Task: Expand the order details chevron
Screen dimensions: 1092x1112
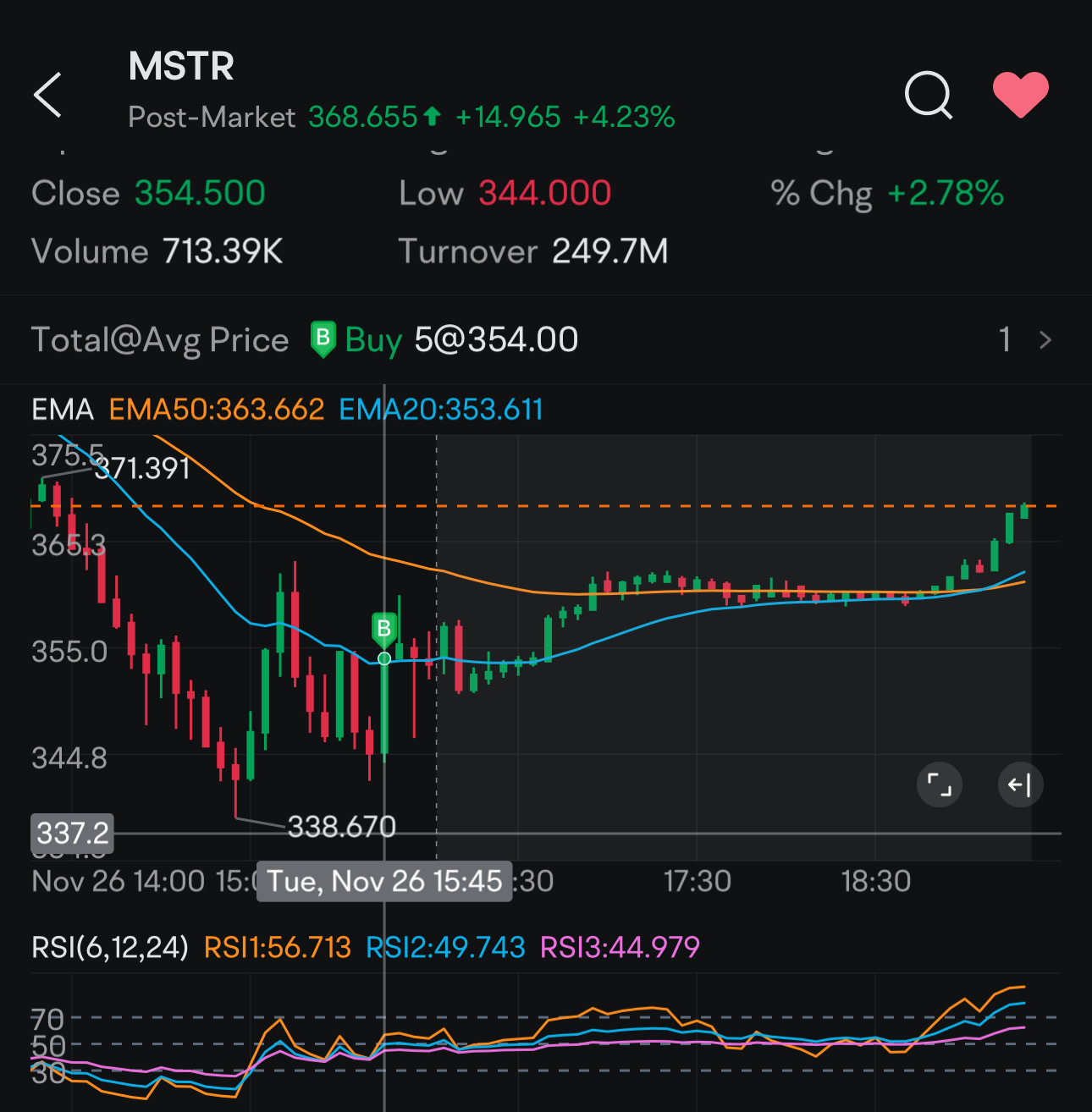Action: (x=1045, y=340)
